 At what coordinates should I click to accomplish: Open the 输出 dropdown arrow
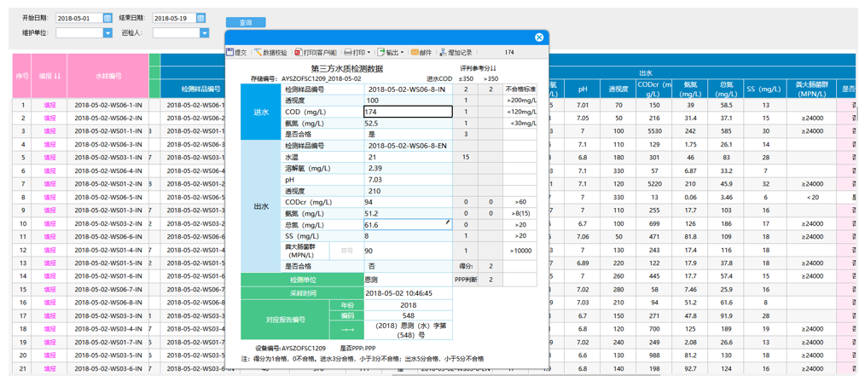point(402,53)
